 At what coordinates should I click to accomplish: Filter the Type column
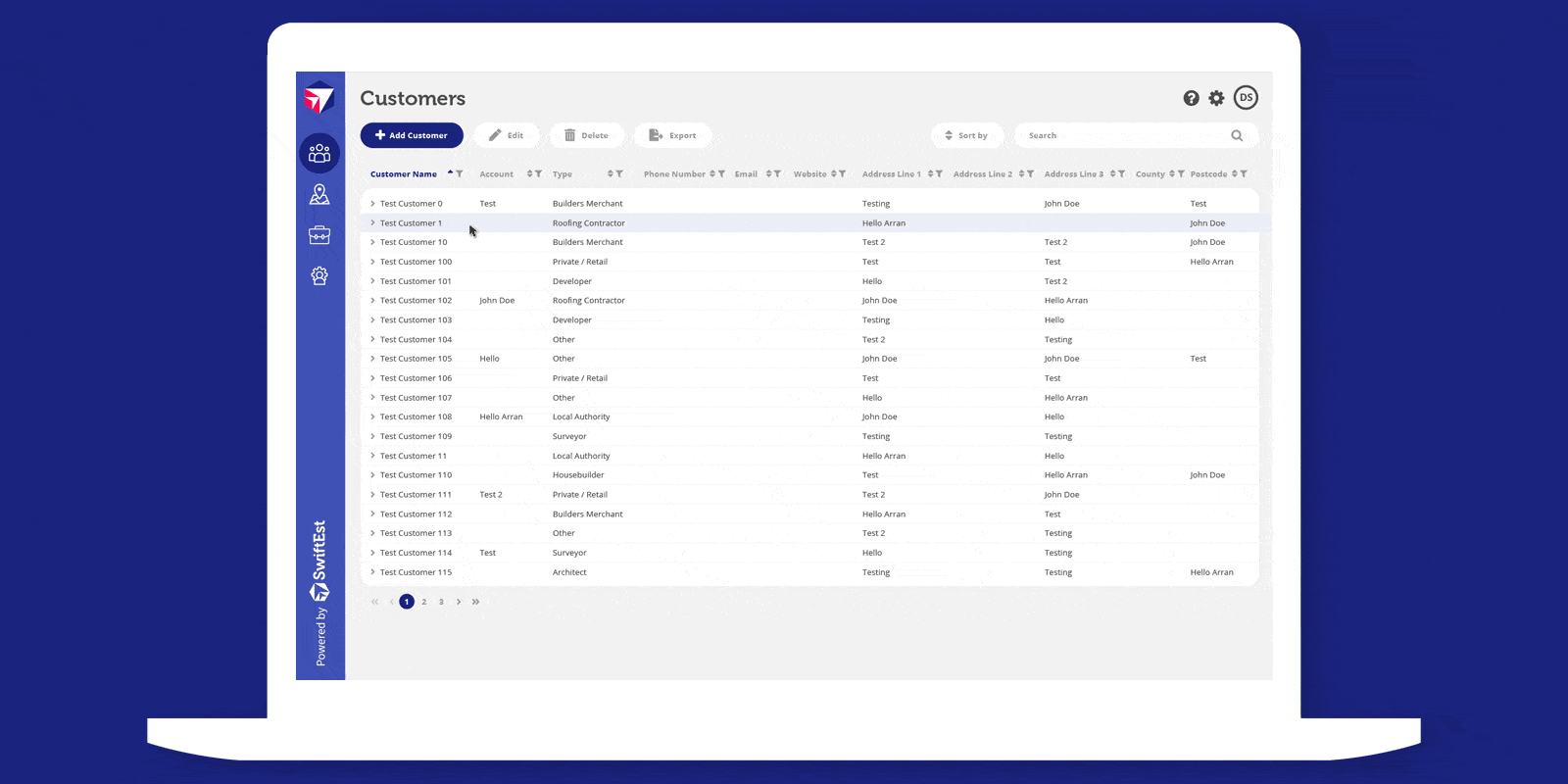click(x=619, y=173)
